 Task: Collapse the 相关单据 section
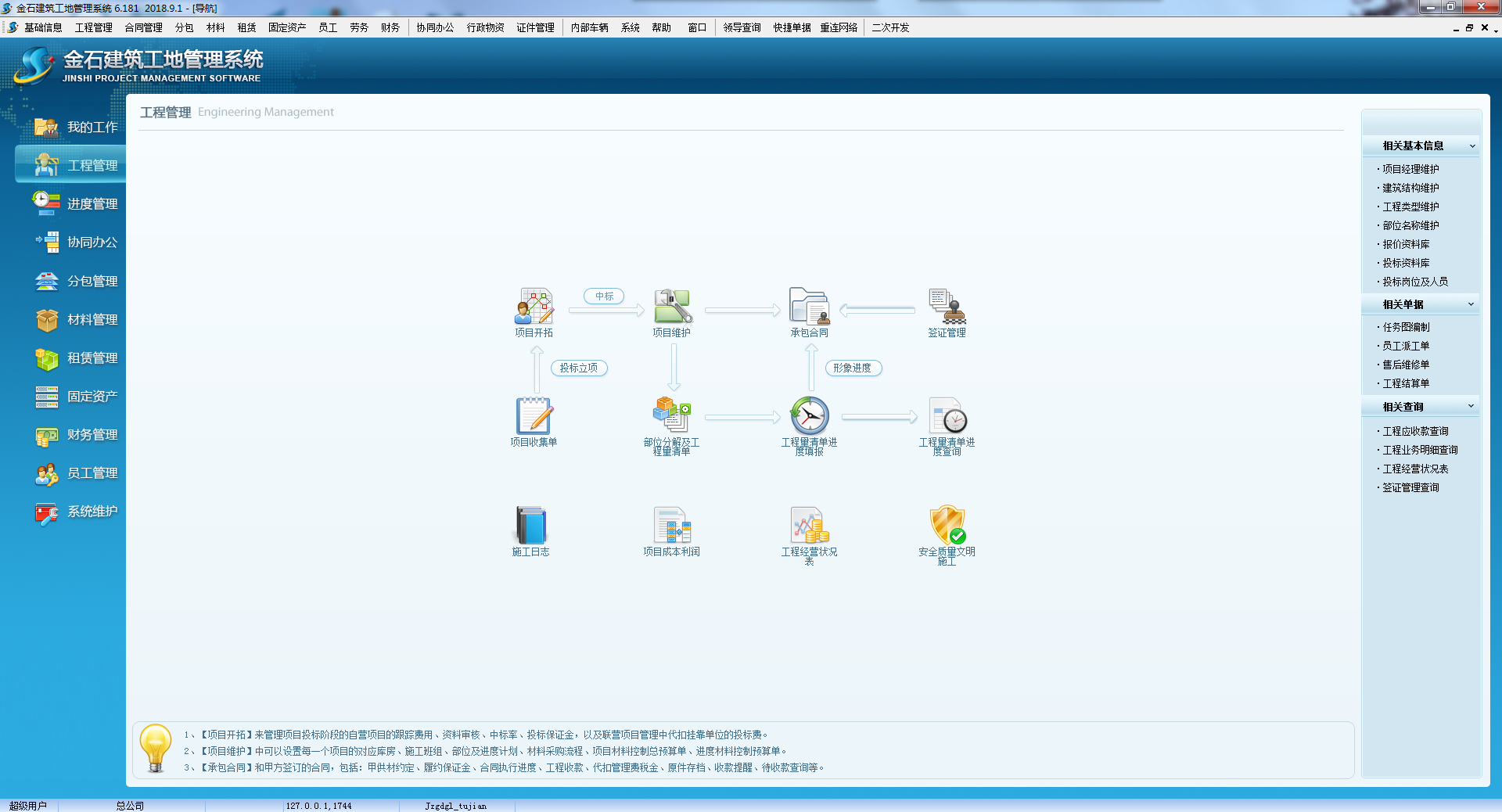[1471, 304]
